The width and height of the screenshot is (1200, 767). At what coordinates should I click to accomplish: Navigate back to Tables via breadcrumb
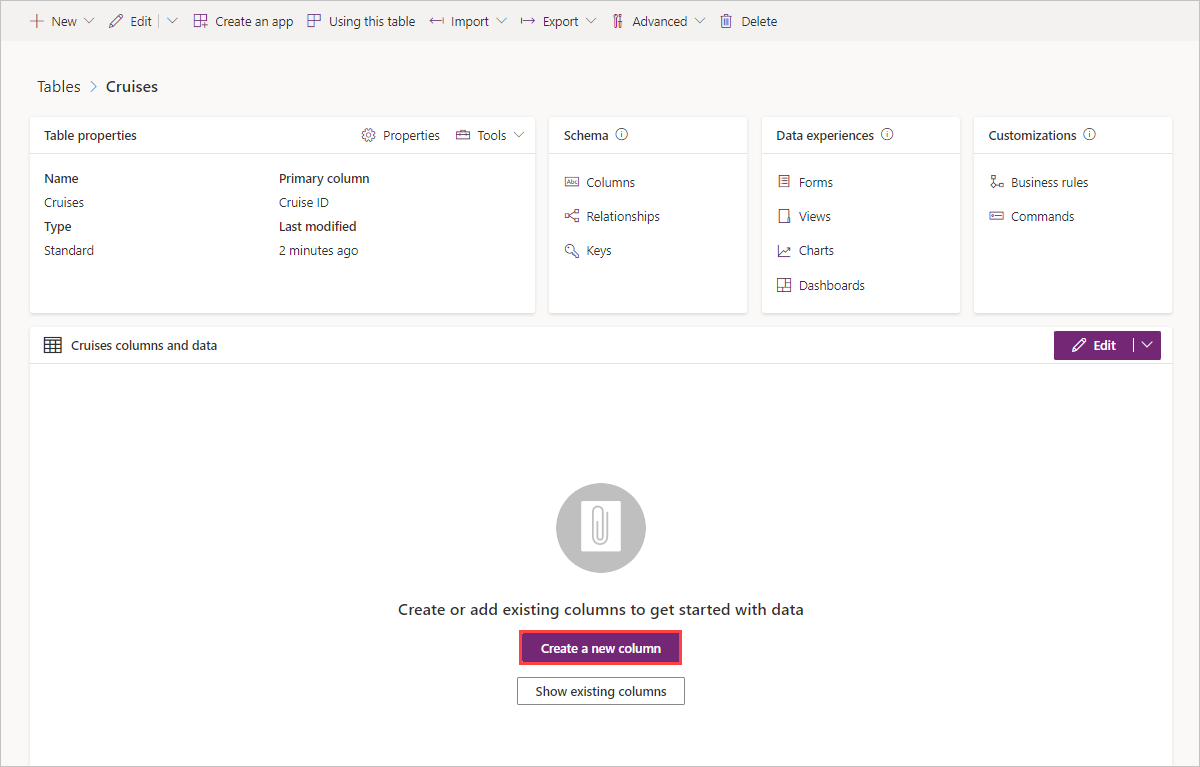tap(58, 86)
